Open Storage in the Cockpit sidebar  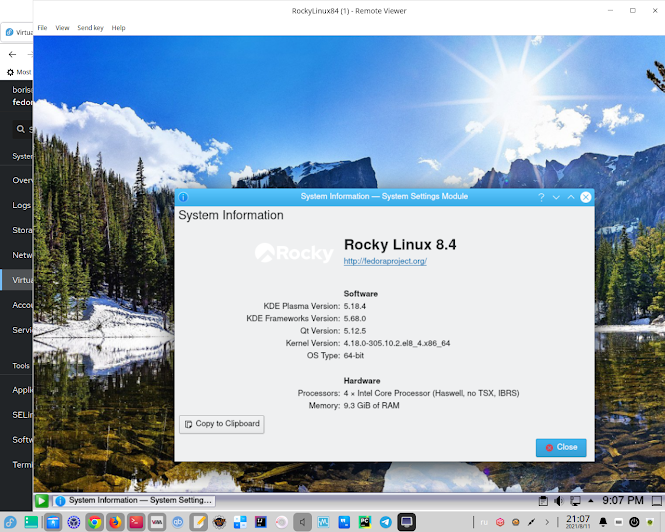[x=17, y=230]
